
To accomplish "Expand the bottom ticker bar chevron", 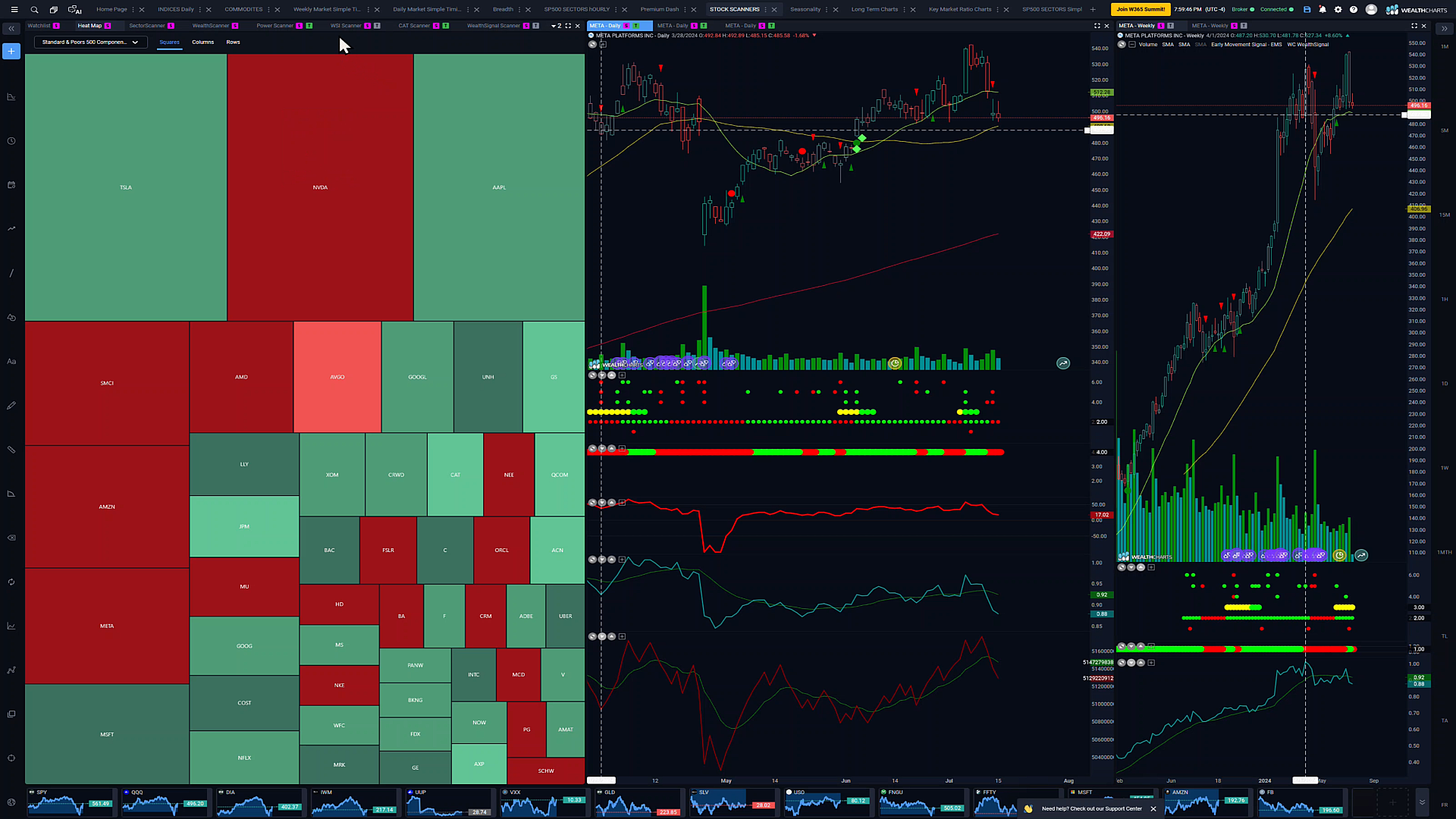I will pos(1422,802).
